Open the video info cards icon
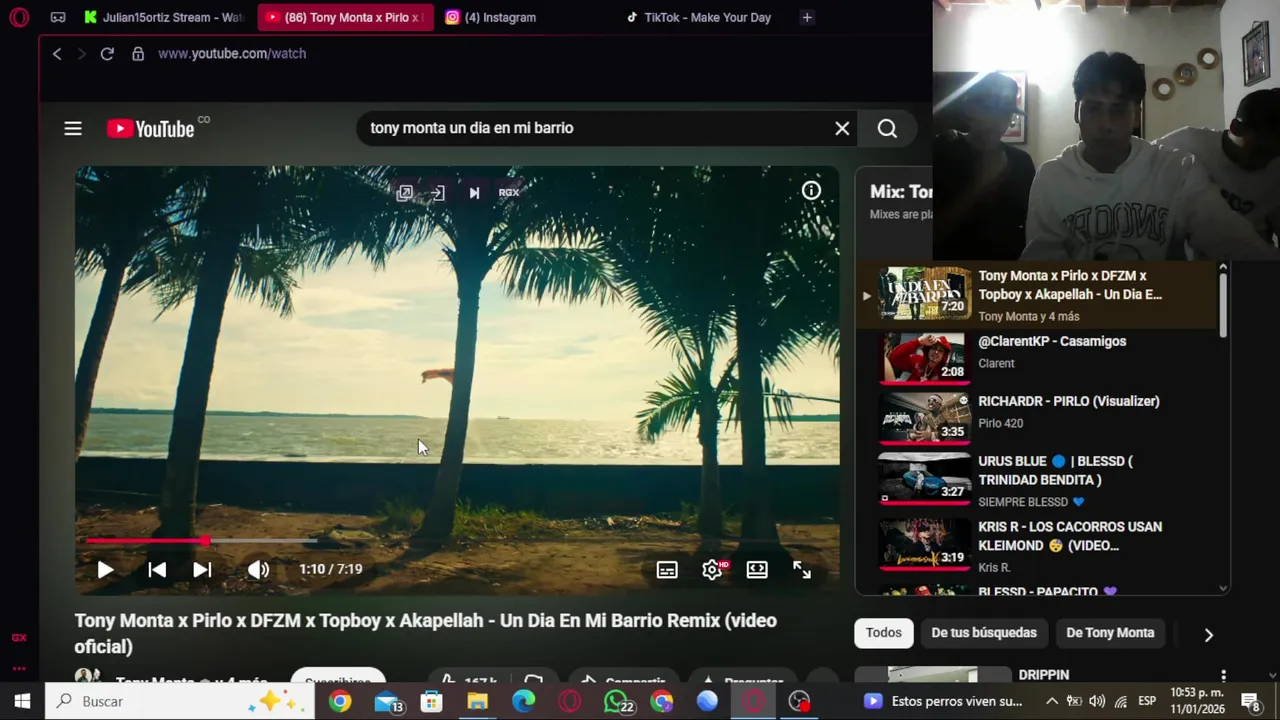Image resolution: width=1280 pixels, height=720 pixels. point(811,191)
